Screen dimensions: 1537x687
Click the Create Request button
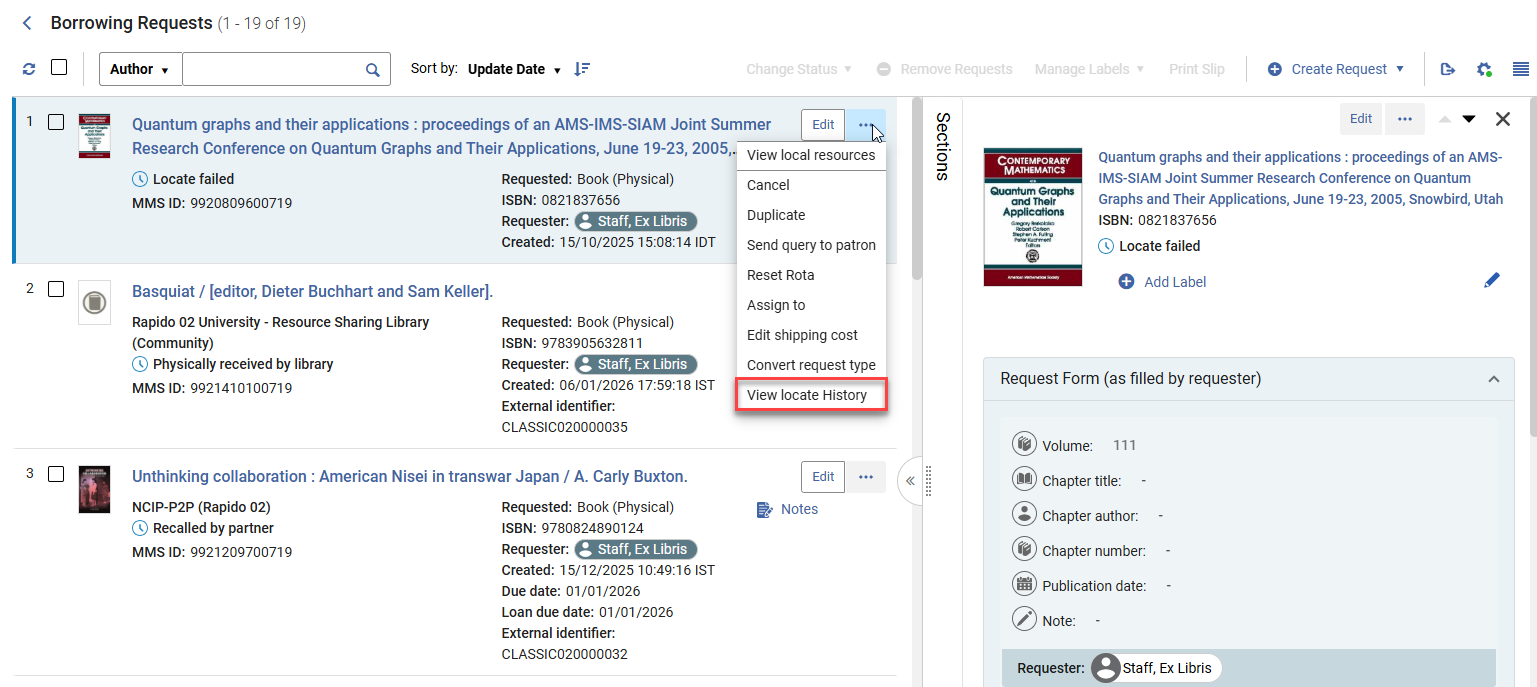point(1328,69)
